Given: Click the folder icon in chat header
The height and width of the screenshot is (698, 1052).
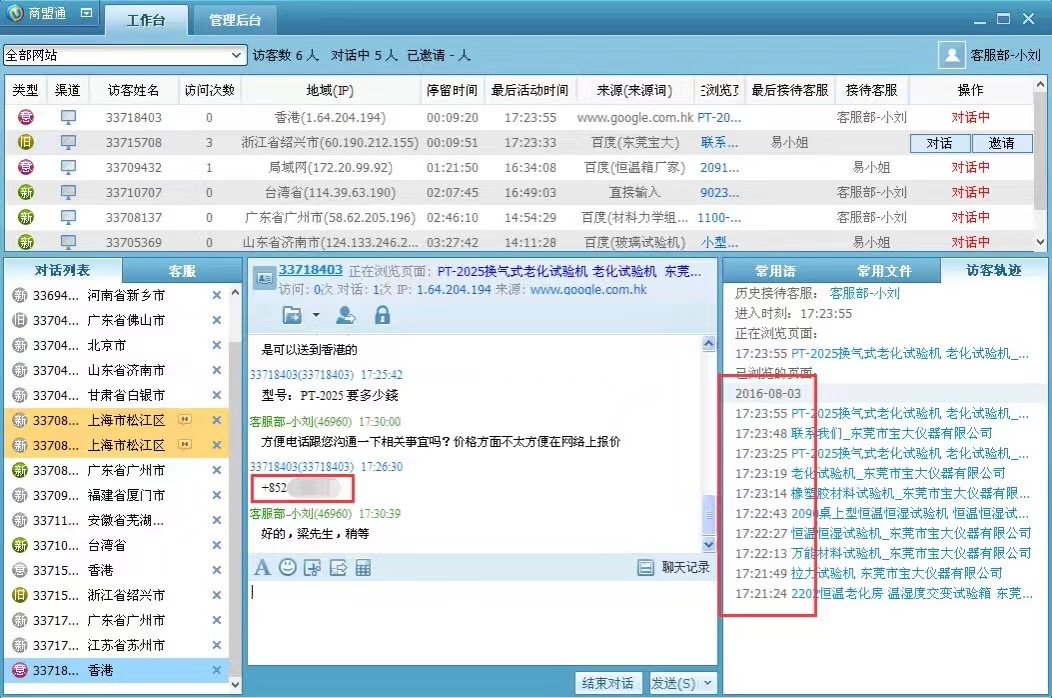Looking at the screenshot, I should (292, 316).
